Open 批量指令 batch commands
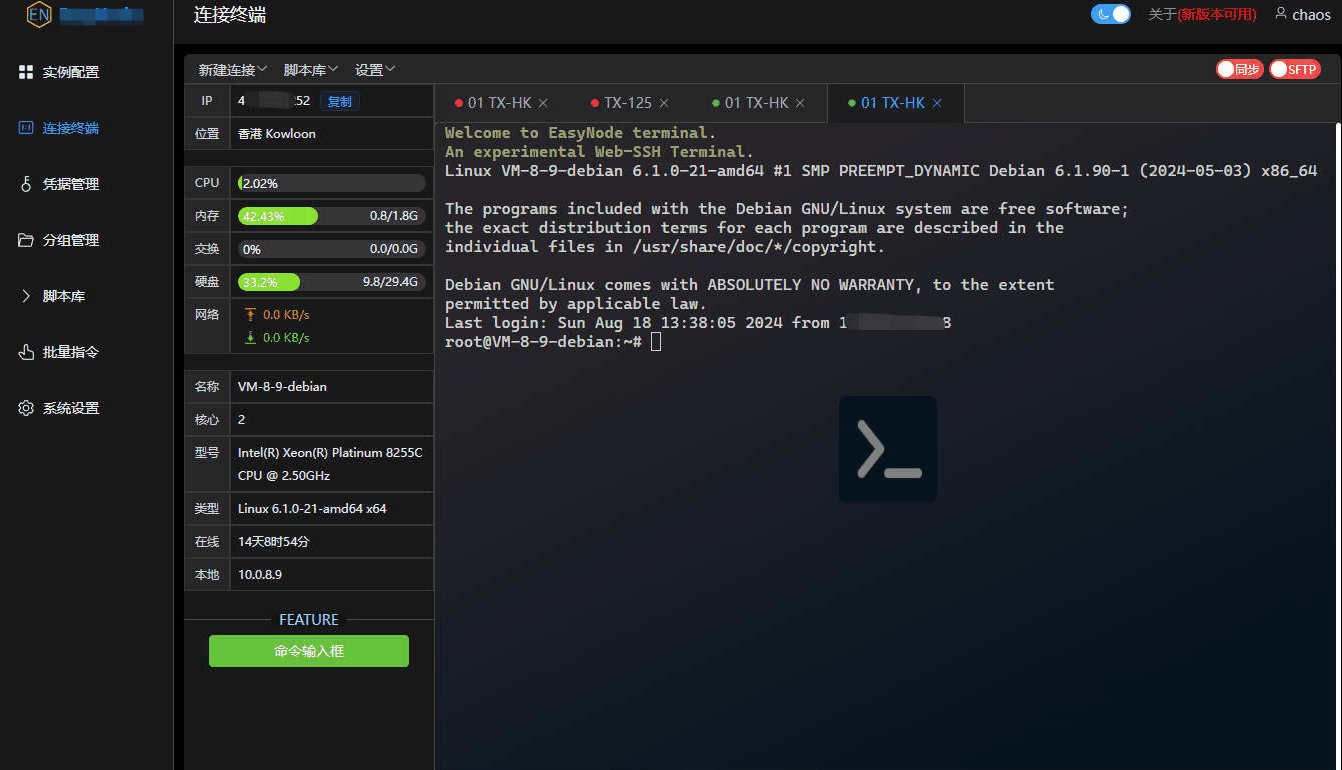 pyautogui.click(x=59, y=352)
